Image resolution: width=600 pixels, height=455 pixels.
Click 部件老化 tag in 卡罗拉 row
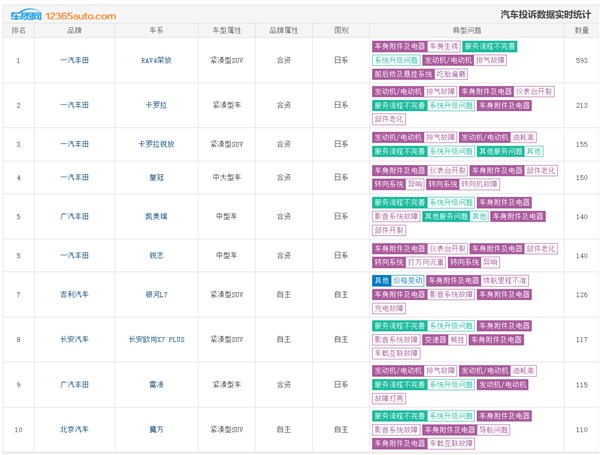(389, 119)
